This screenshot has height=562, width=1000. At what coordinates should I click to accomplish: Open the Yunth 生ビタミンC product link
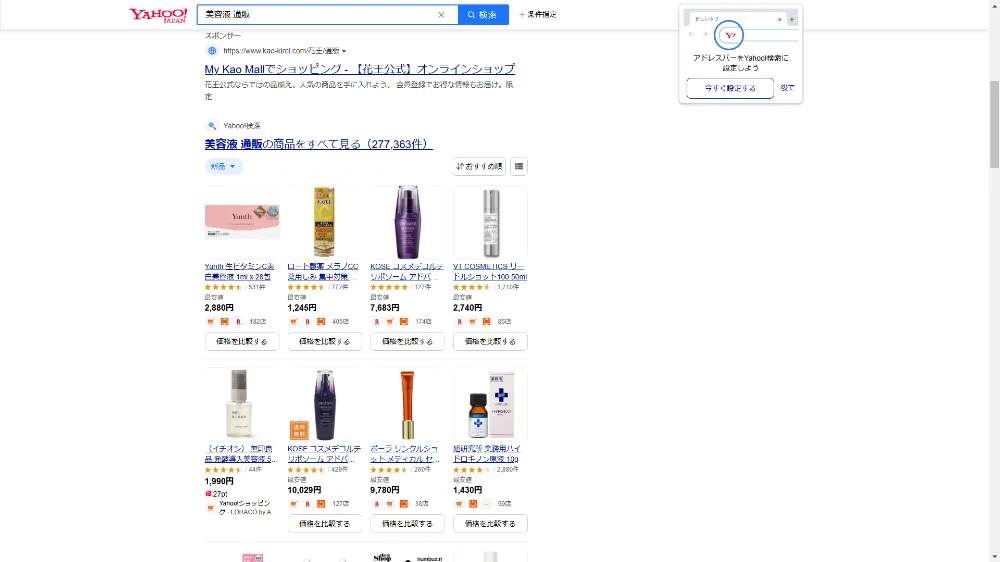[240, 271]
